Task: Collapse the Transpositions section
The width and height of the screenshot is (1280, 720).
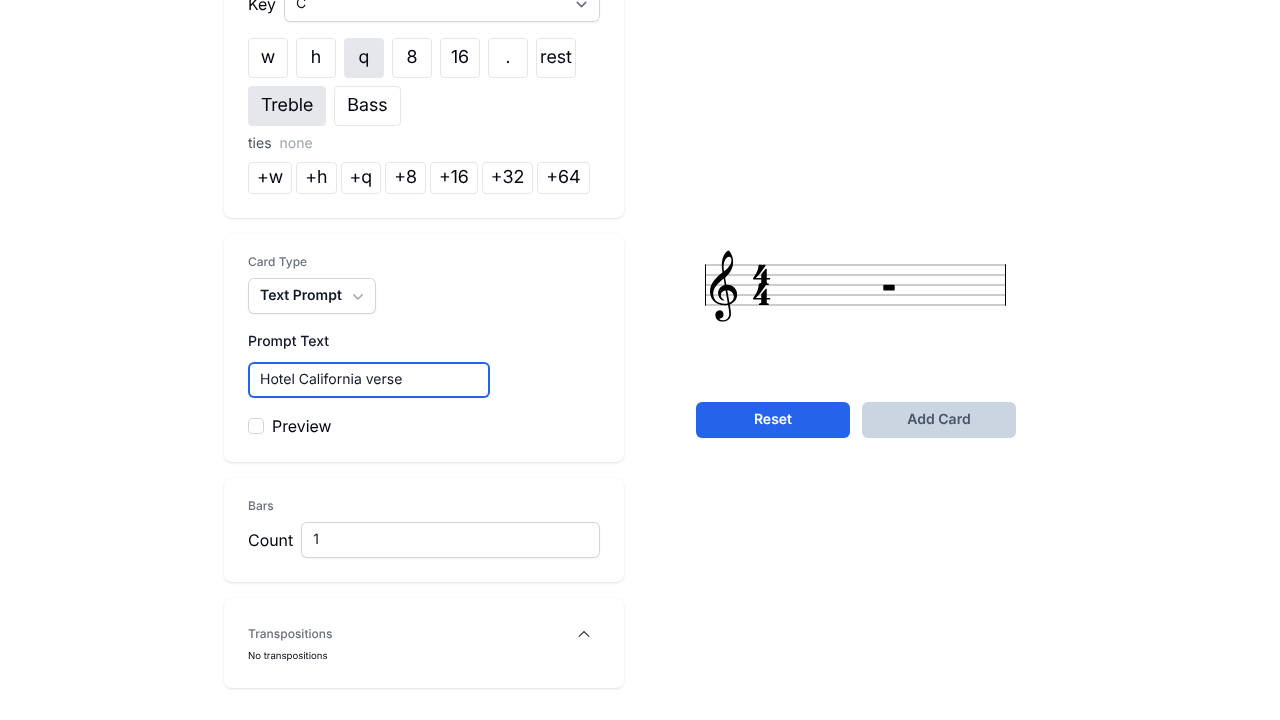Action: (584, 634)
